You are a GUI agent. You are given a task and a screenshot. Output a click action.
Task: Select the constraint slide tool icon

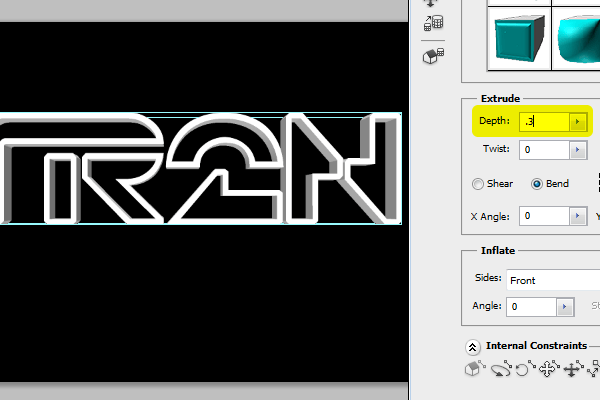click(573, 369)
